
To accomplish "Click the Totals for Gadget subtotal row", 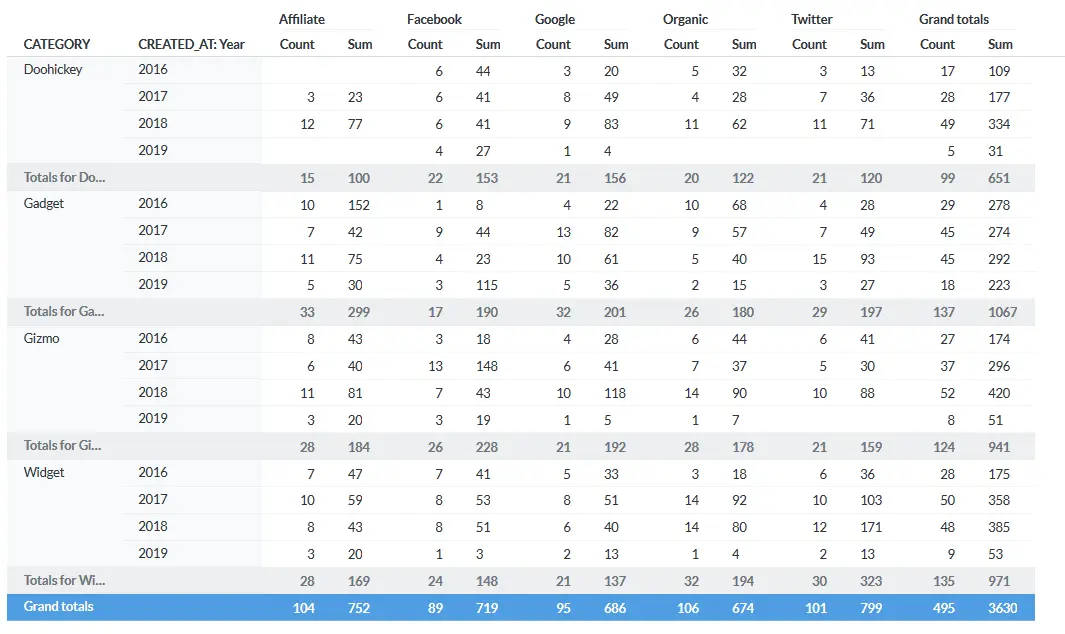I will coord(521,312).
